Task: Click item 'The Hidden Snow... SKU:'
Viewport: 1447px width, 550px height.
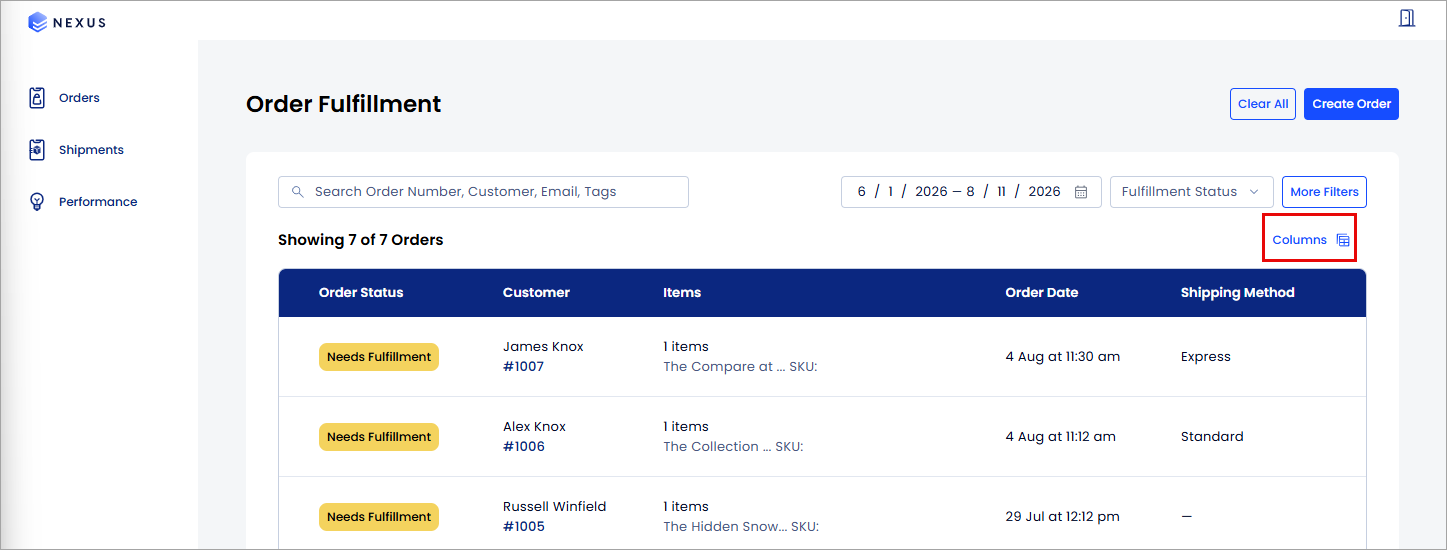Action: (741, 527)
